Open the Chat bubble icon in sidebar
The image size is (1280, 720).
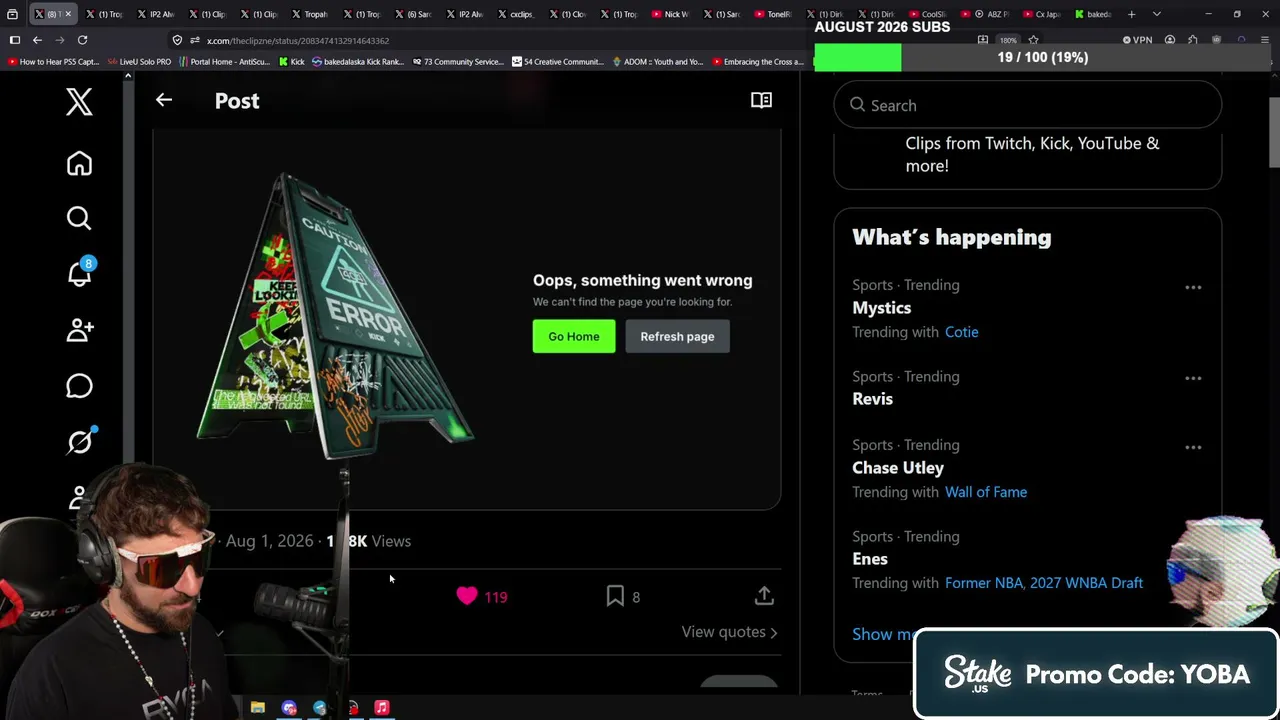(79, 386)
